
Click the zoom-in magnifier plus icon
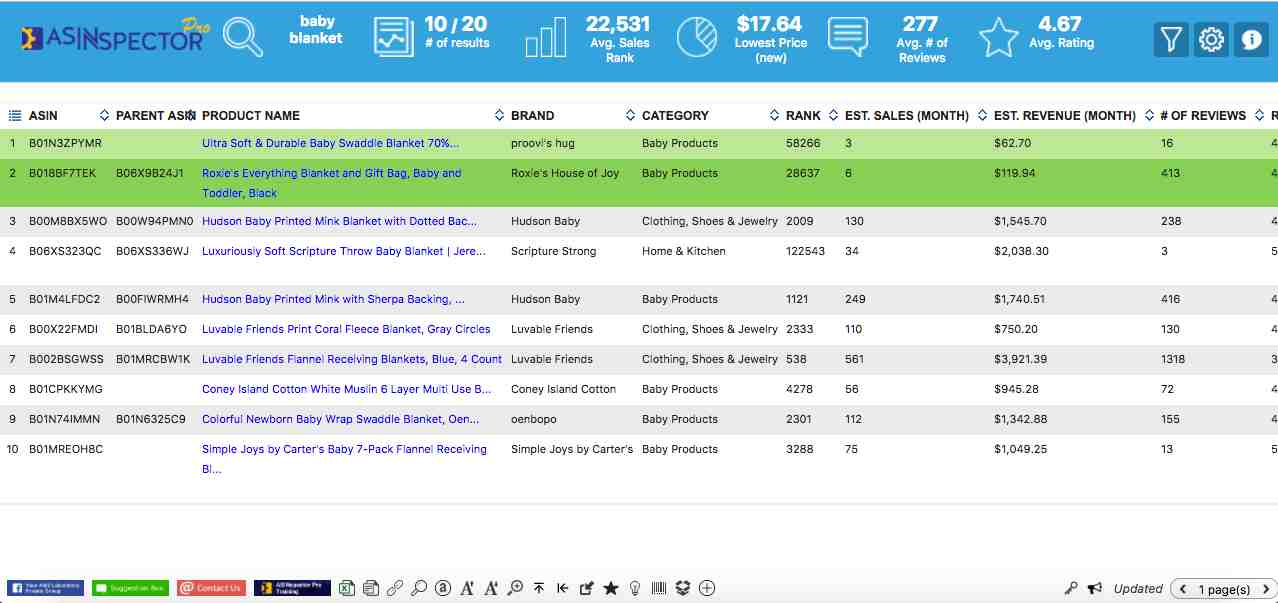click(515, 588)
